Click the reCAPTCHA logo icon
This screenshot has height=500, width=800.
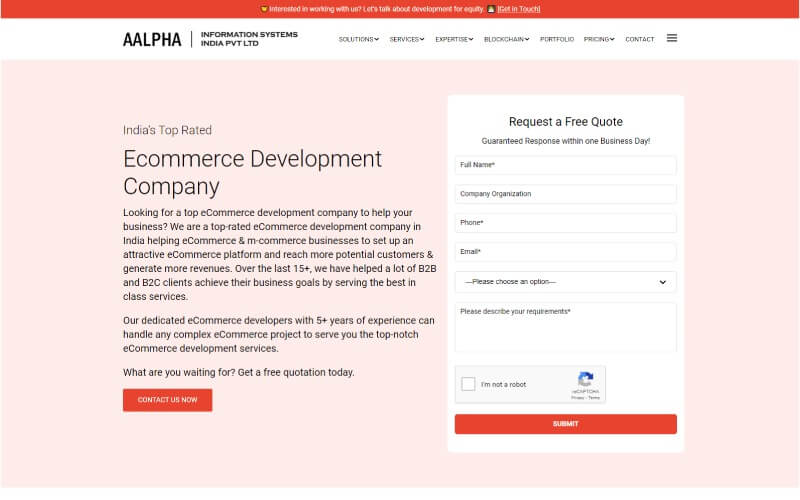[586, 379]
